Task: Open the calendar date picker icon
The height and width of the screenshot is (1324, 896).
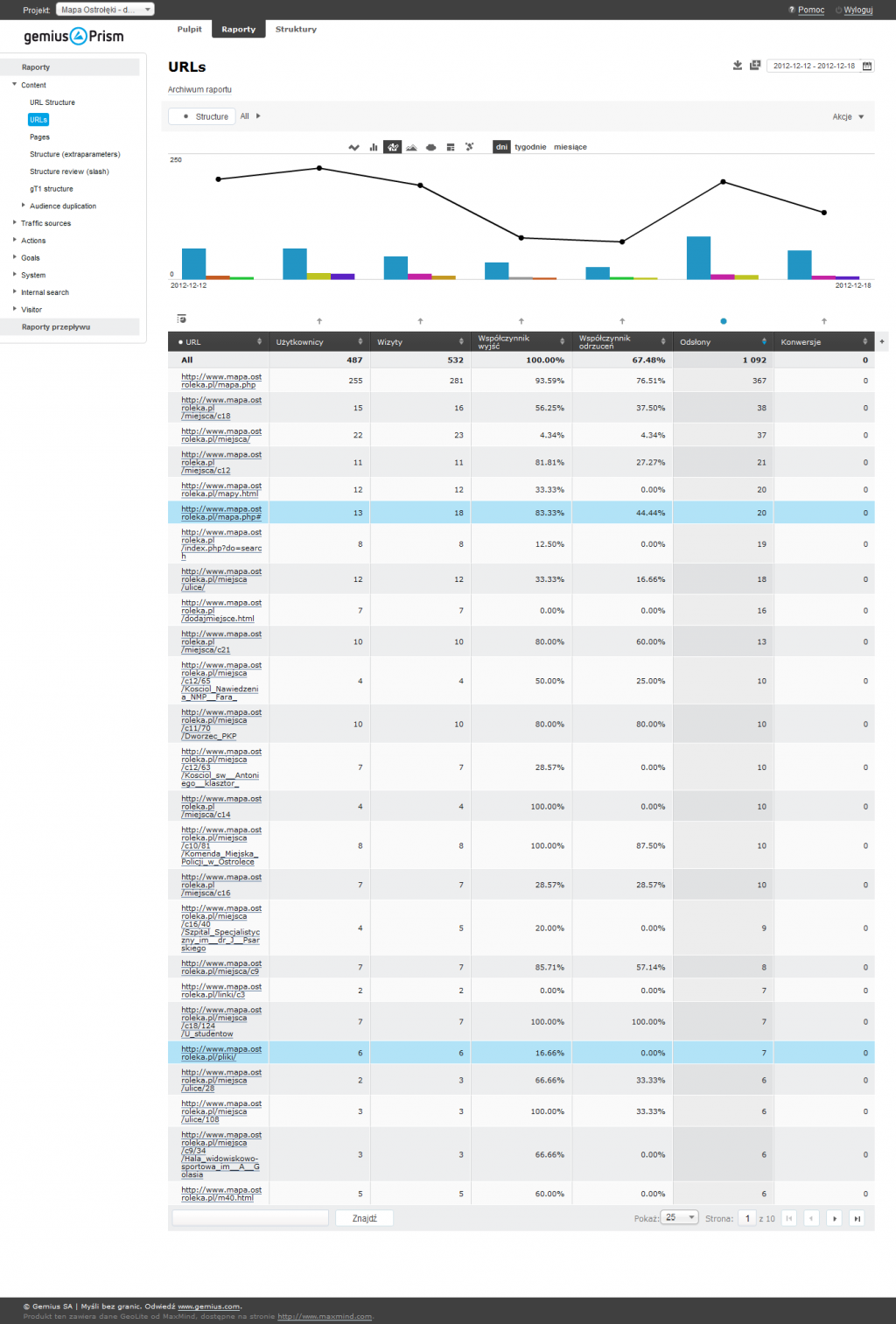Action: (867, 67)
